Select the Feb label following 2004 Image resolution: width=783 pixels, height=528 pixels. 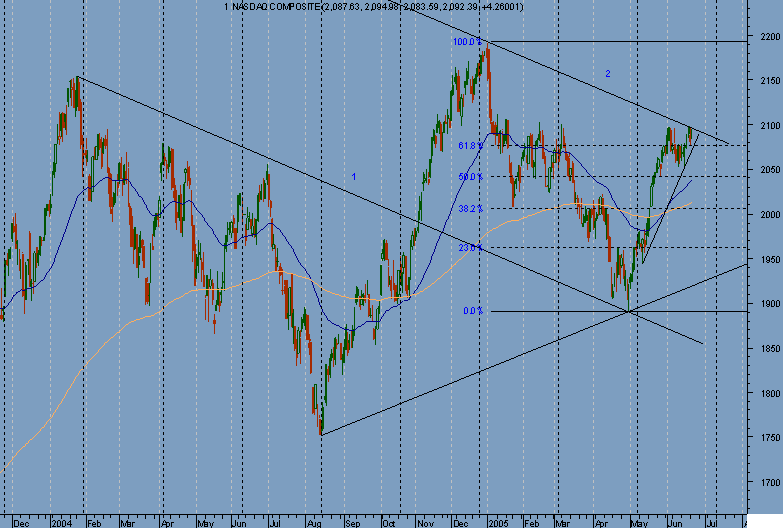94,523
